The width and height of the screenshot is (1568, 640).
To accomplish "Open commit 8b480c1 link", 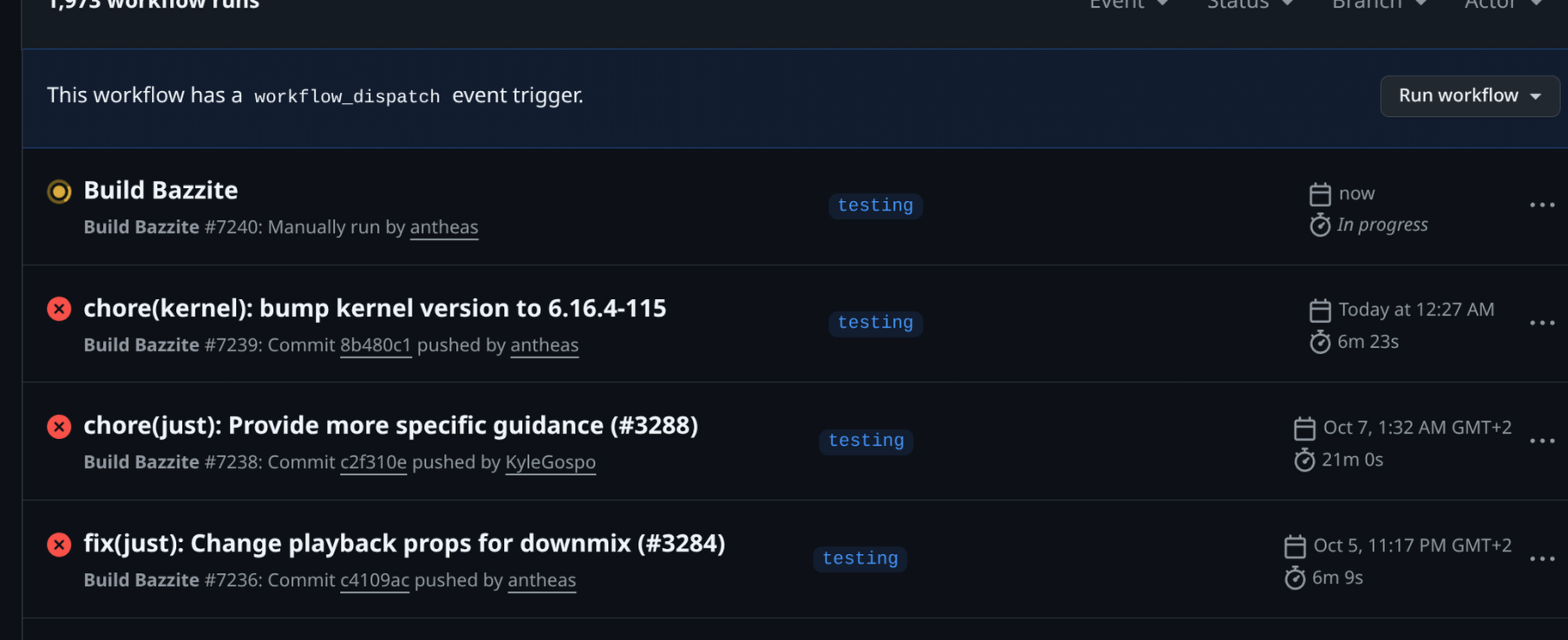I will [376, 345].
